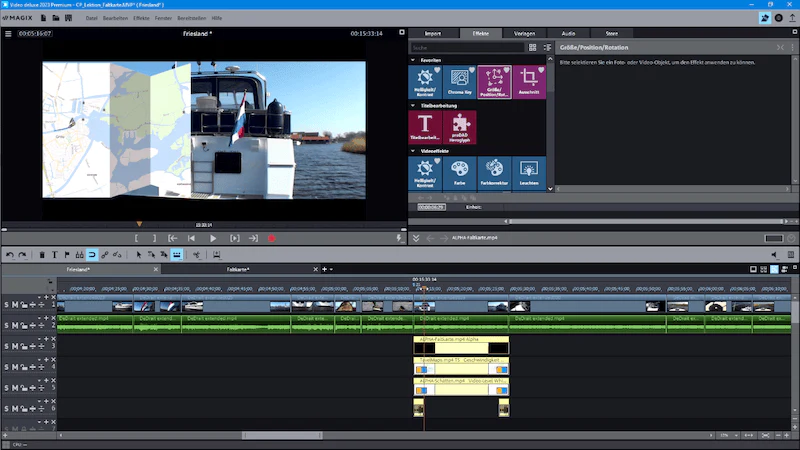Open the Bearbeiten menu

(115, 18)
